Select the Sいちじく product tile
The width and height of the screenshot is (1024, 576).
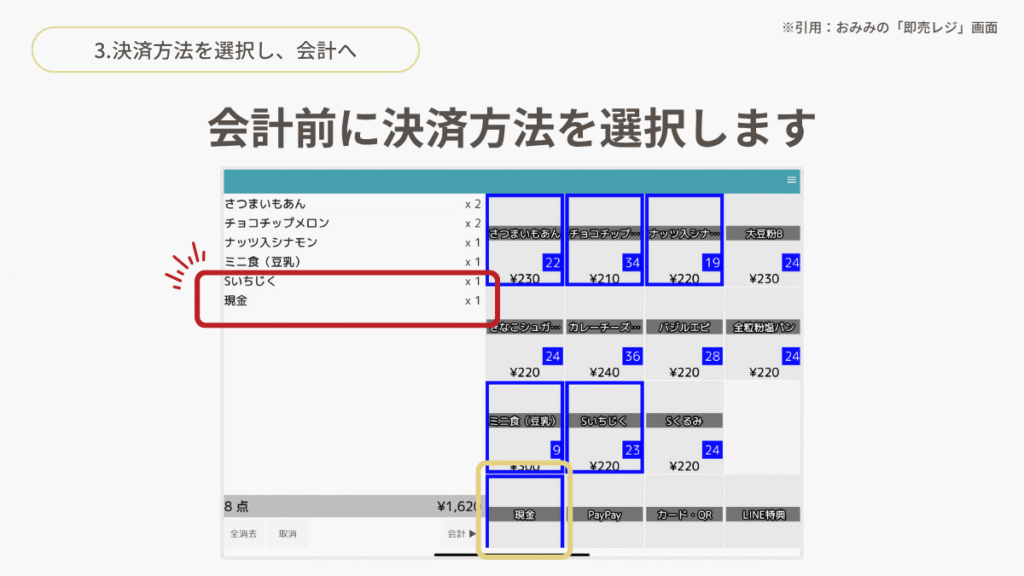click(x=604, y=427)
